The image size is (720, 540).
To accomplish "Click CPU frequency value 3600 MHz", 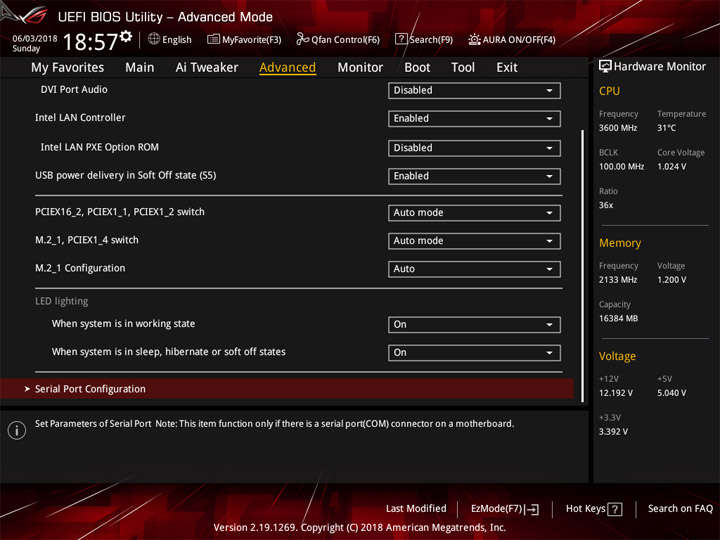I will point(618,128).
